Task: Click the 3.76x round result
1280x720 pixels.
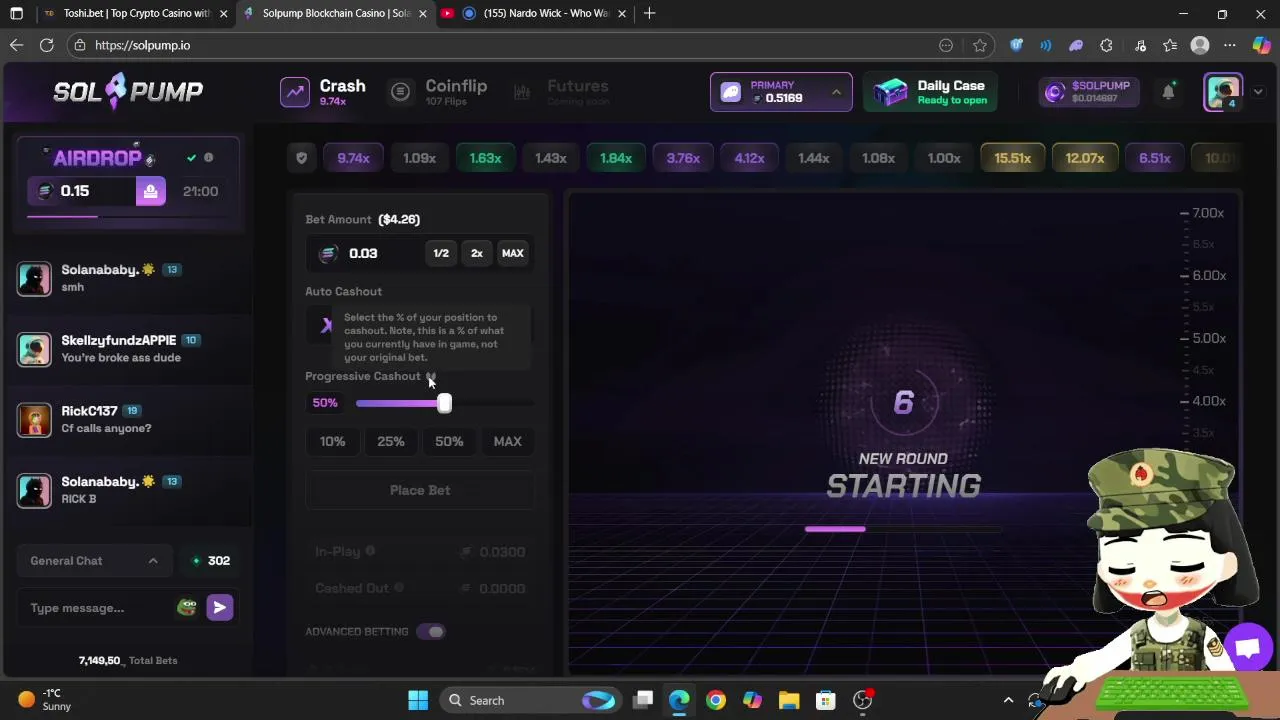Action: point(683,158)
